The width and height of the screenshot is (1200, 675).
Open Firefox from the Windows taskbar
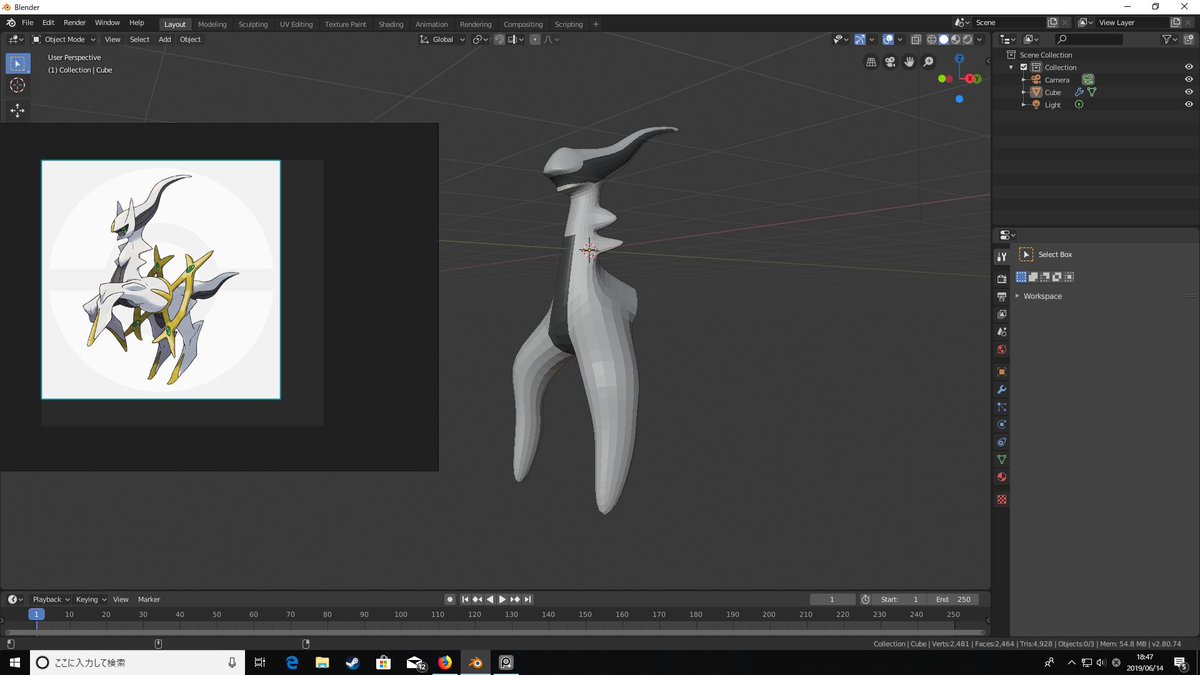pos(445,662)
